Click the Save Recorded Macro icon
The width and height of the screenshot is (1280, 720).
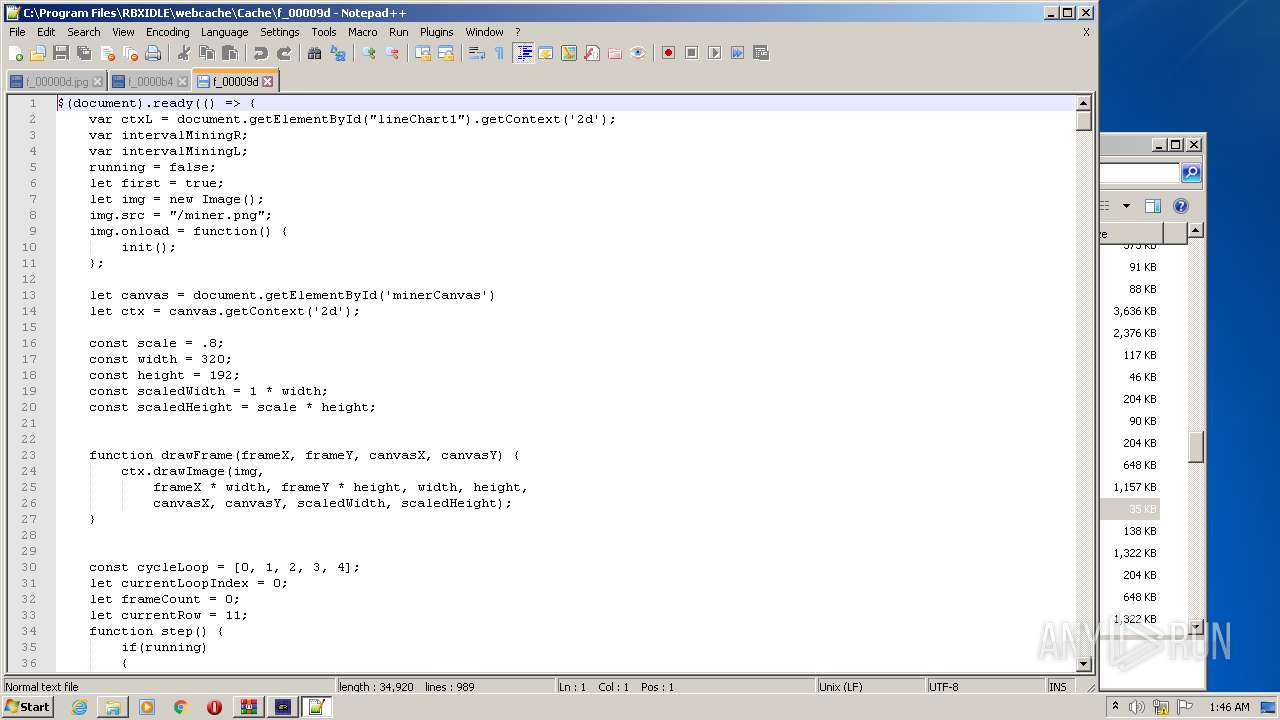[x=760, y=53]
